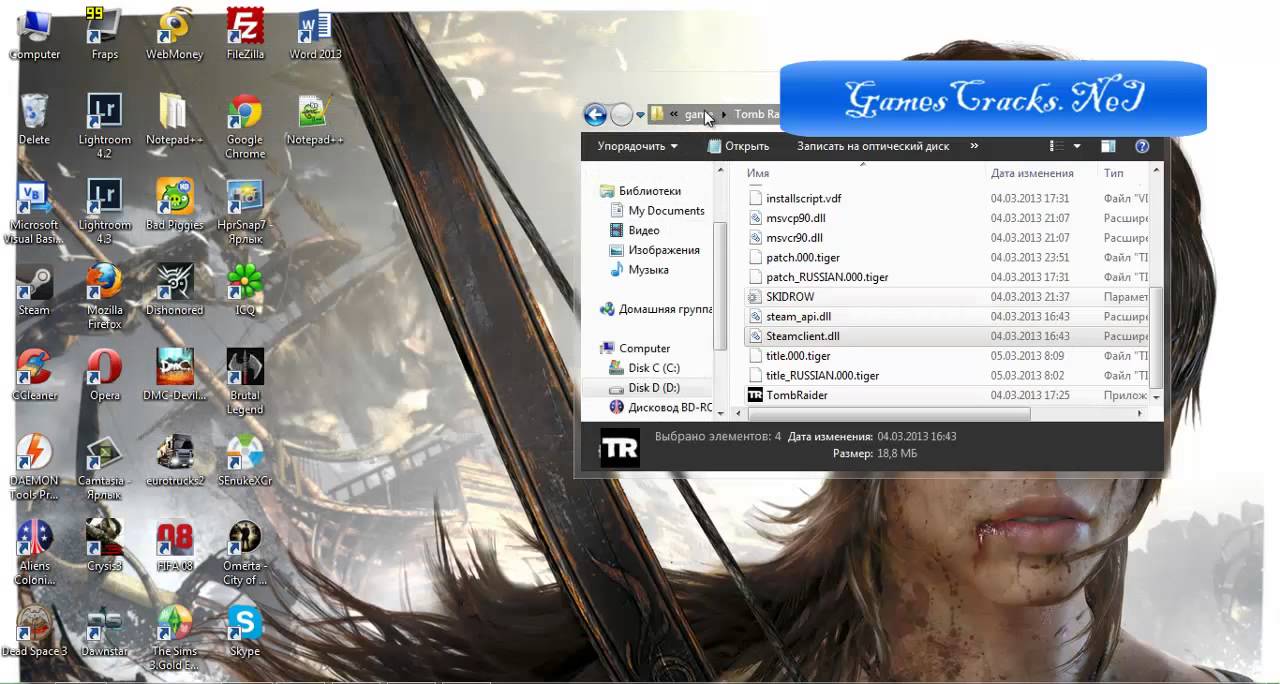Open Mozilla Firefox desktop shortcut
Image resolution: width=1280 pixels, height=684 pixels.
[x=104, y=297]
